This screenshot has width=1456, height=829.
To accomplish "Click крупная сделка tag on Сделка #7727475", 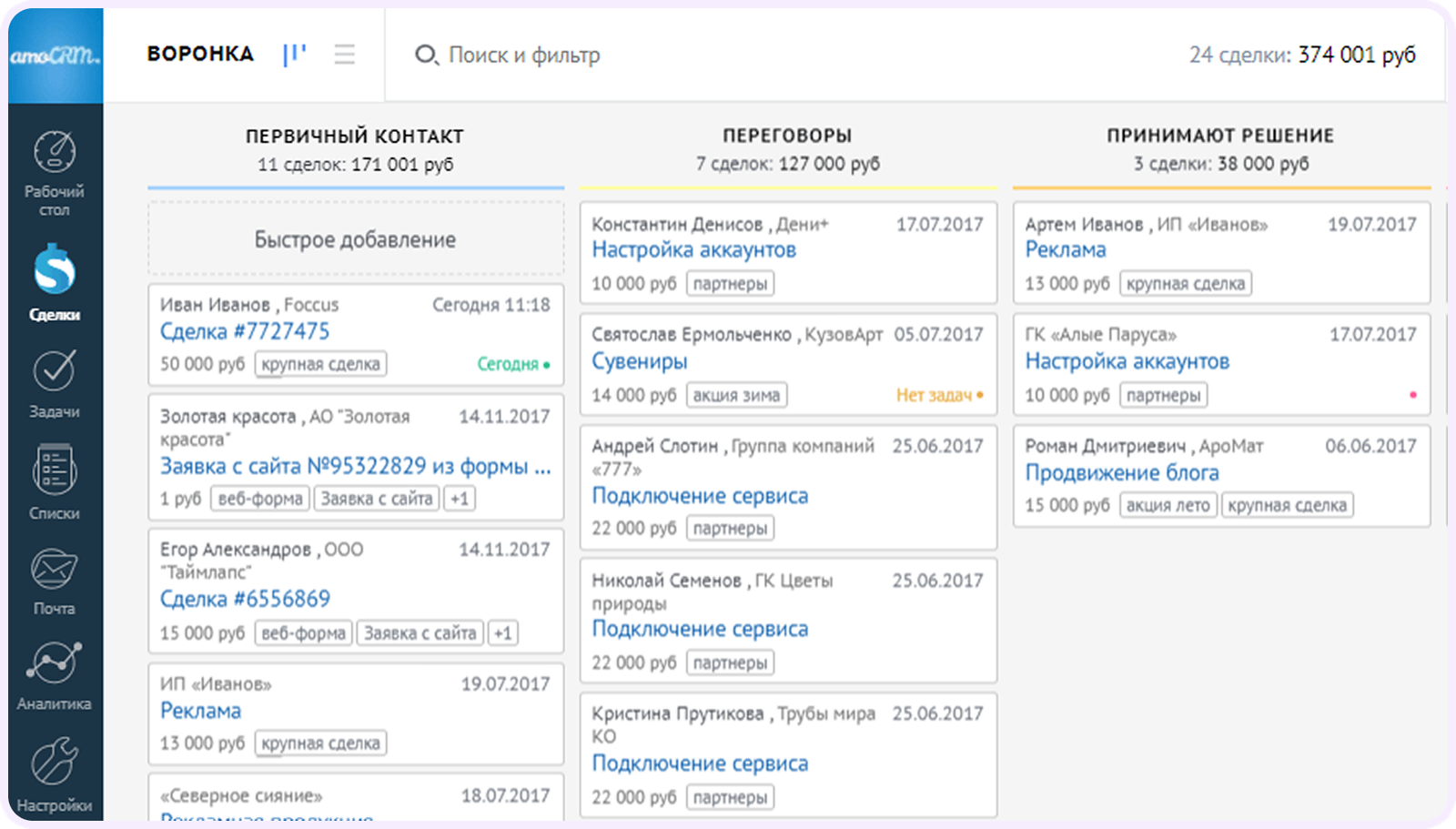I will pyautogui.click(x=320, y=364).
